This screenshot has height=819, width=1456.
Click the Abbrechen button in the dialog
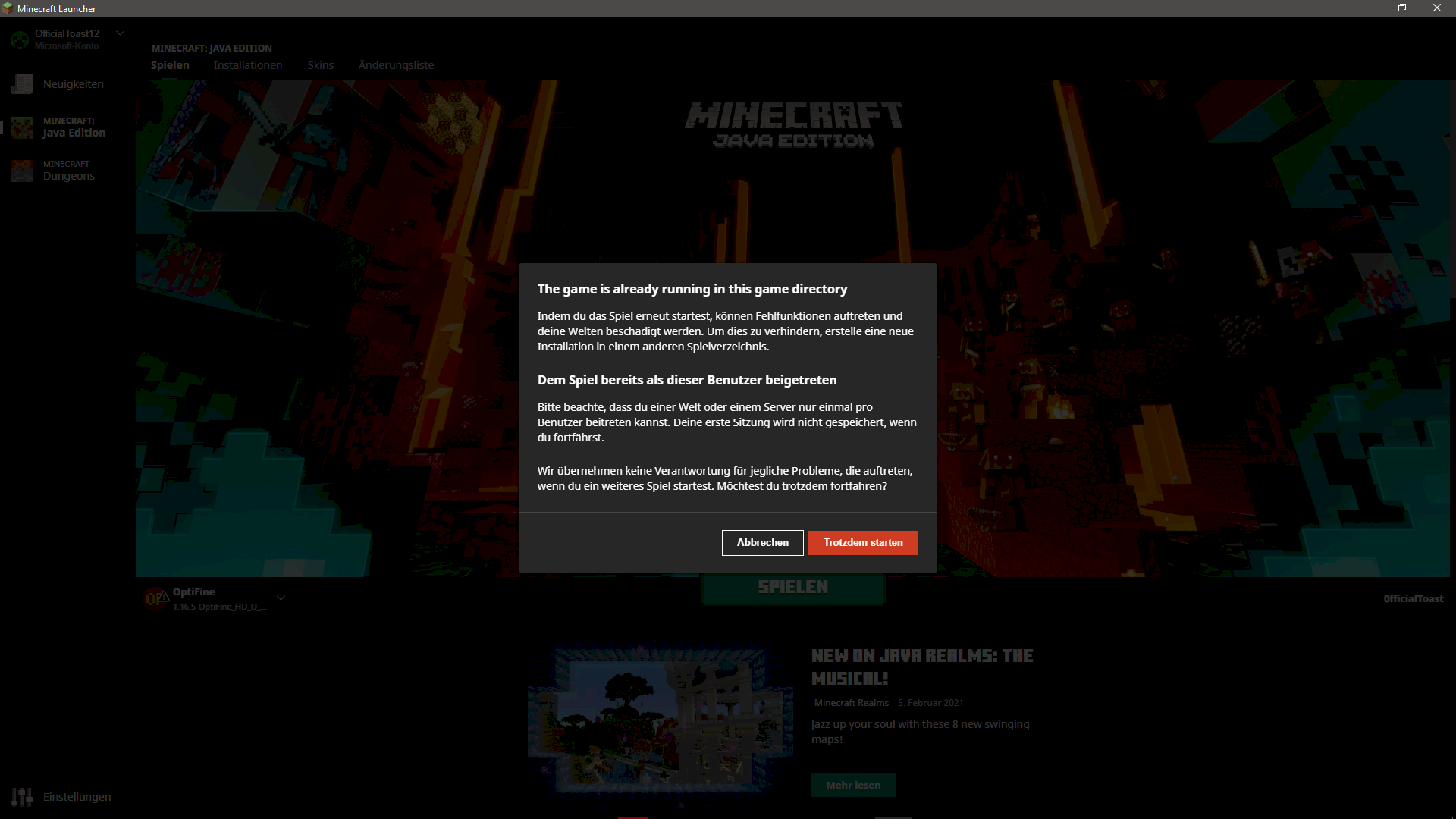pyautogui.click(x=762, y=543)
